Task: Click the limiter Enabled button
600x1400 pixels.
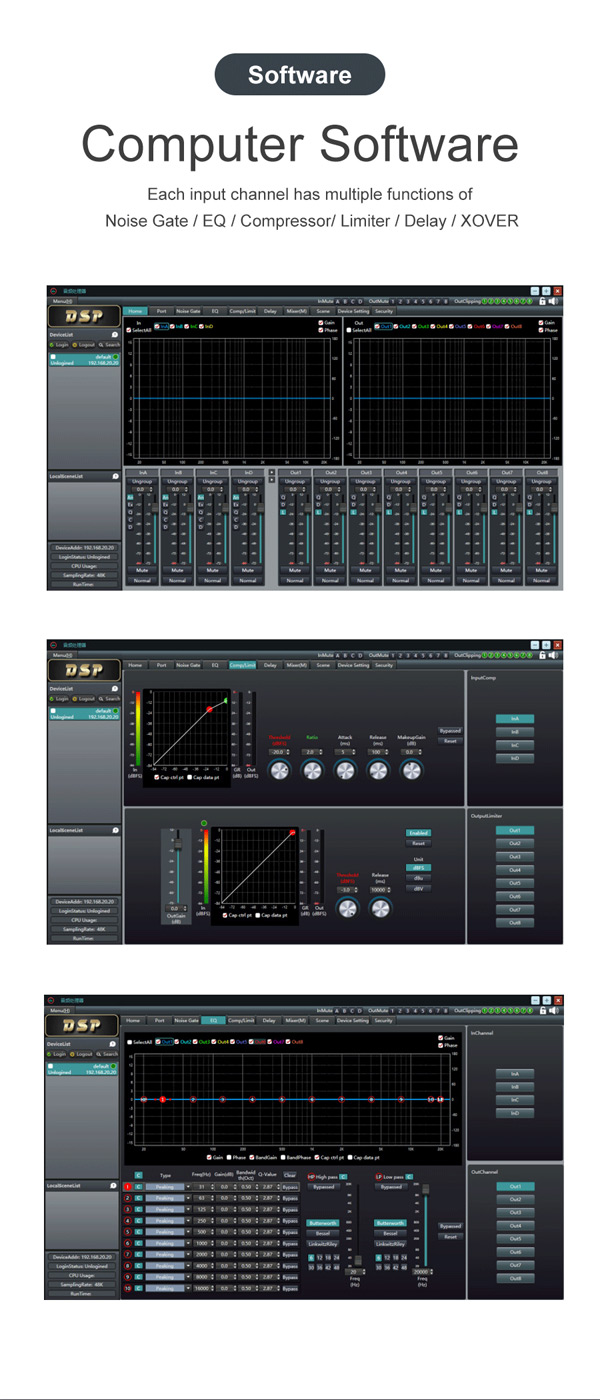Action: tap(418, 832)
